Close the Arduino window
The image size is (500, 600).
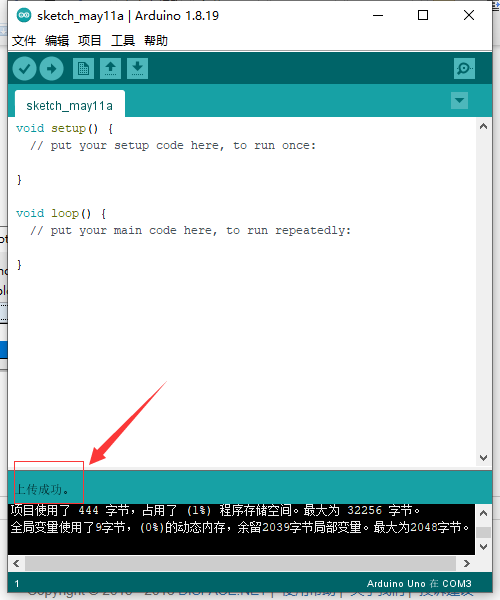pyautogui.click(x=469, y=15)
